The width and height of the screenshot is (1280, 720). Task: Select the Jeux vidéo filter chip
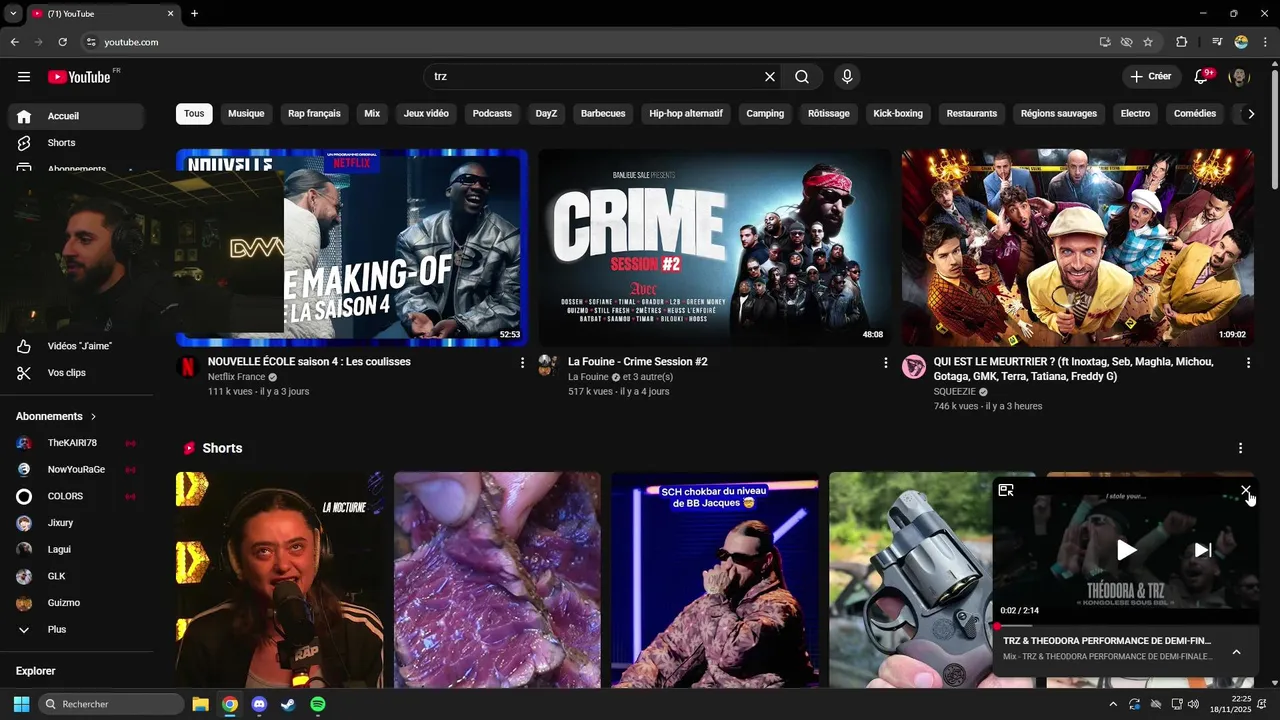[426, 114]
